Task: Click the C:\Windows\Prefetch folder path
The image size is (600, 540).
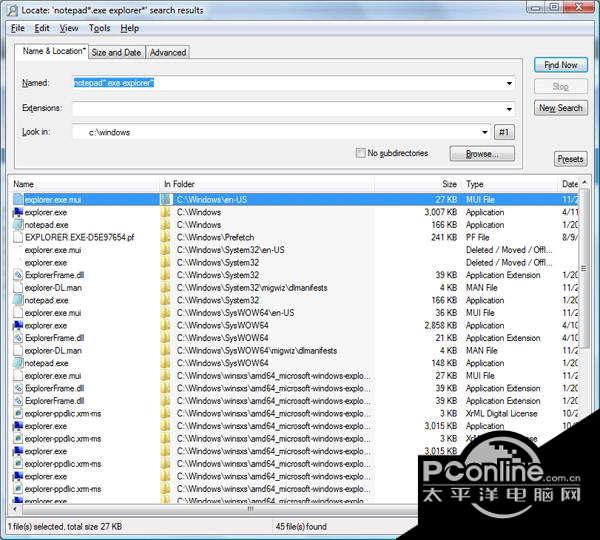Action: coord(215,237)
